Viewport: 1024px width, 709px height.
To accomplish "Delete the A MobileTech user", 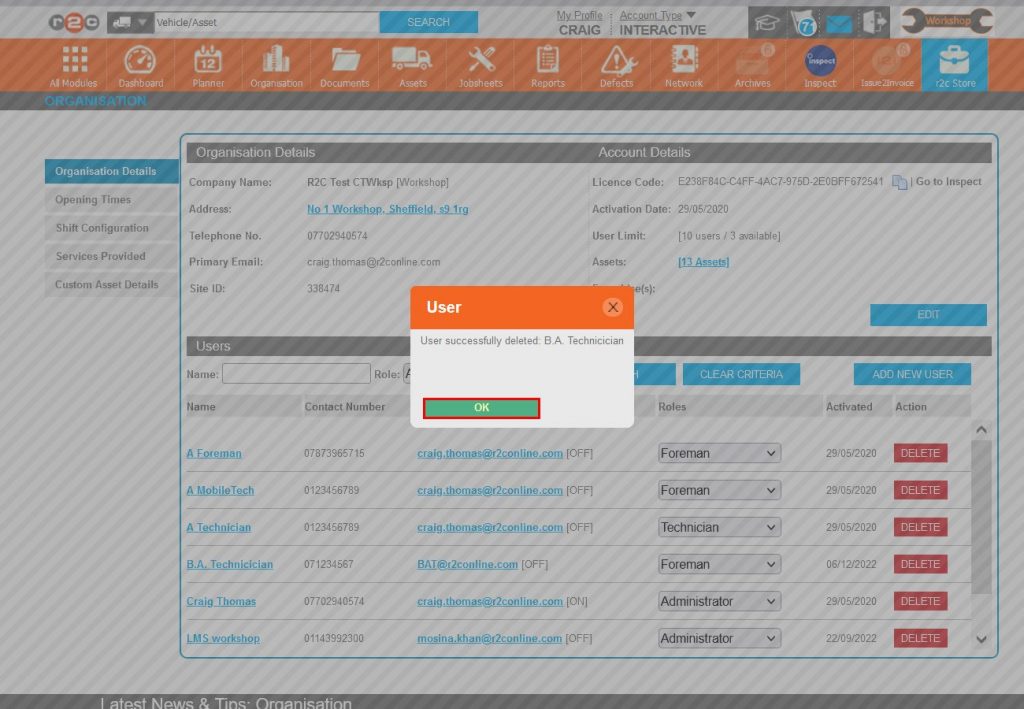I will click(920, 490).
